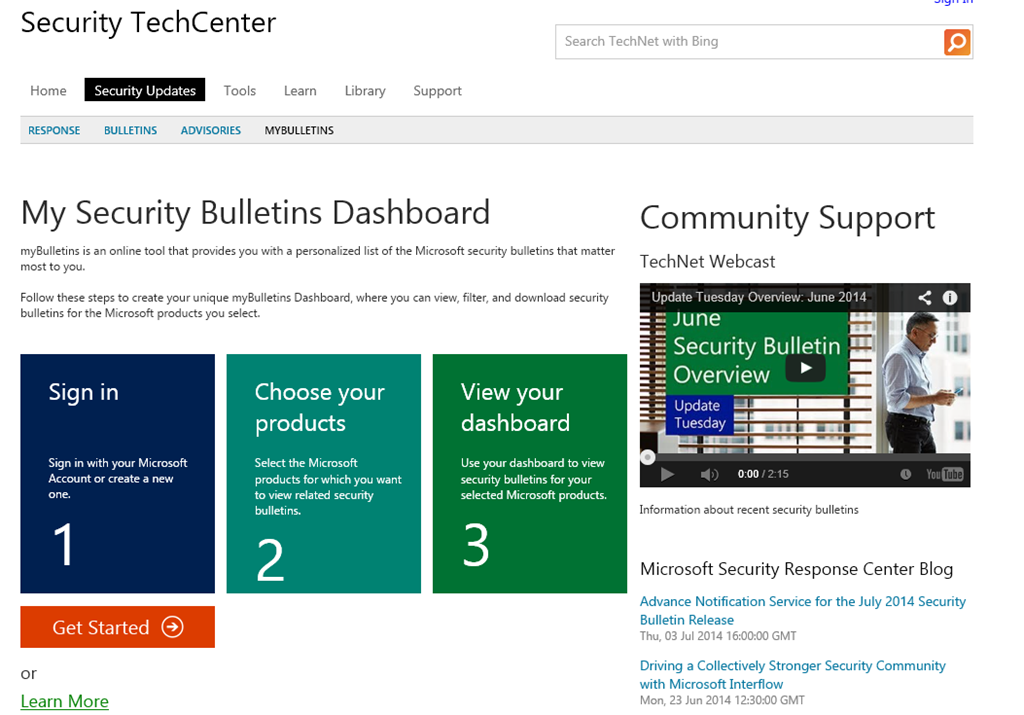Open the Home menu item
The height and width of the screenshot is (715, 1024).
tap(48, 91)
